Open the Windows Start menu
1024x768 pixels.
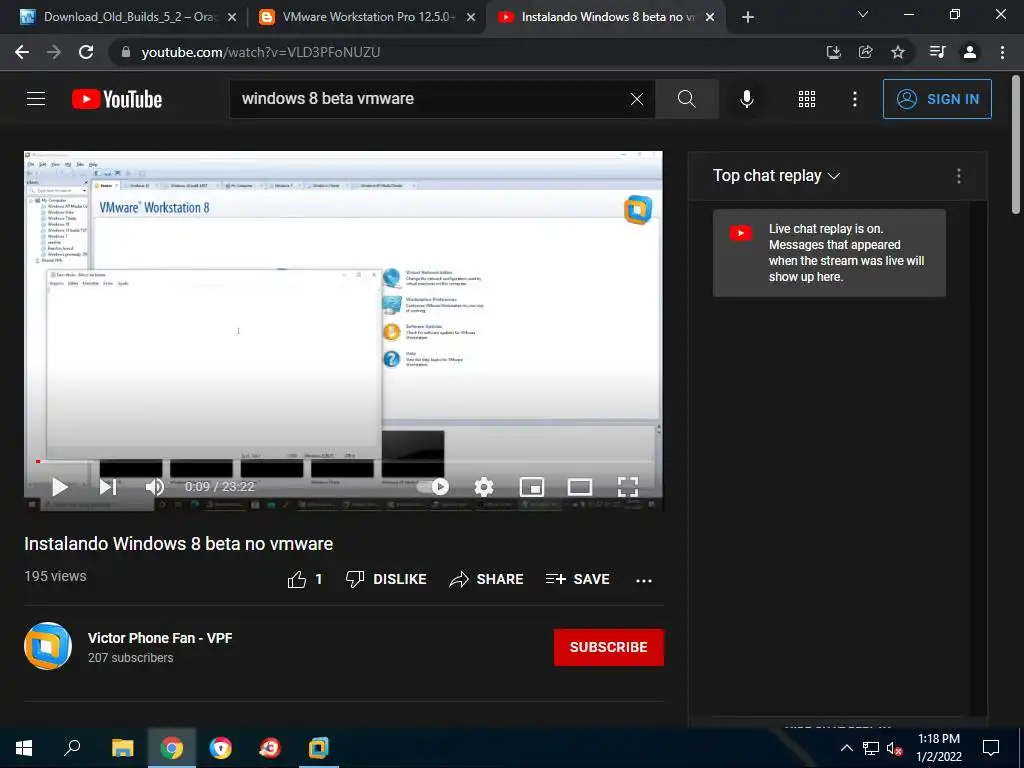click(24, 748)
